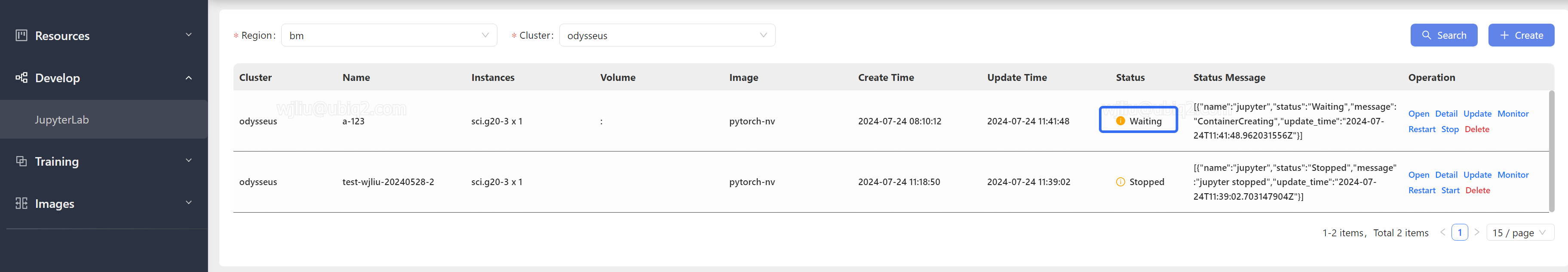Expand the Images menu chevron
This screenshot has height=272, width=1568.
189,202
